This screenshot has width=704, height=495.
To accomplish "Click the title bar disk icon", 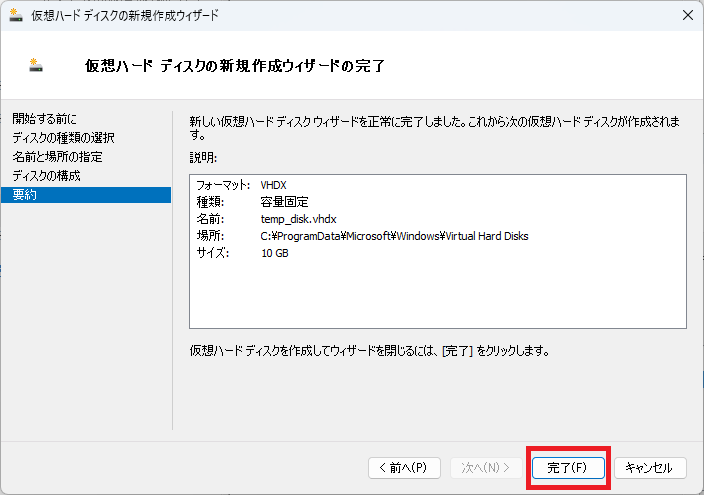I will (16, 15).
